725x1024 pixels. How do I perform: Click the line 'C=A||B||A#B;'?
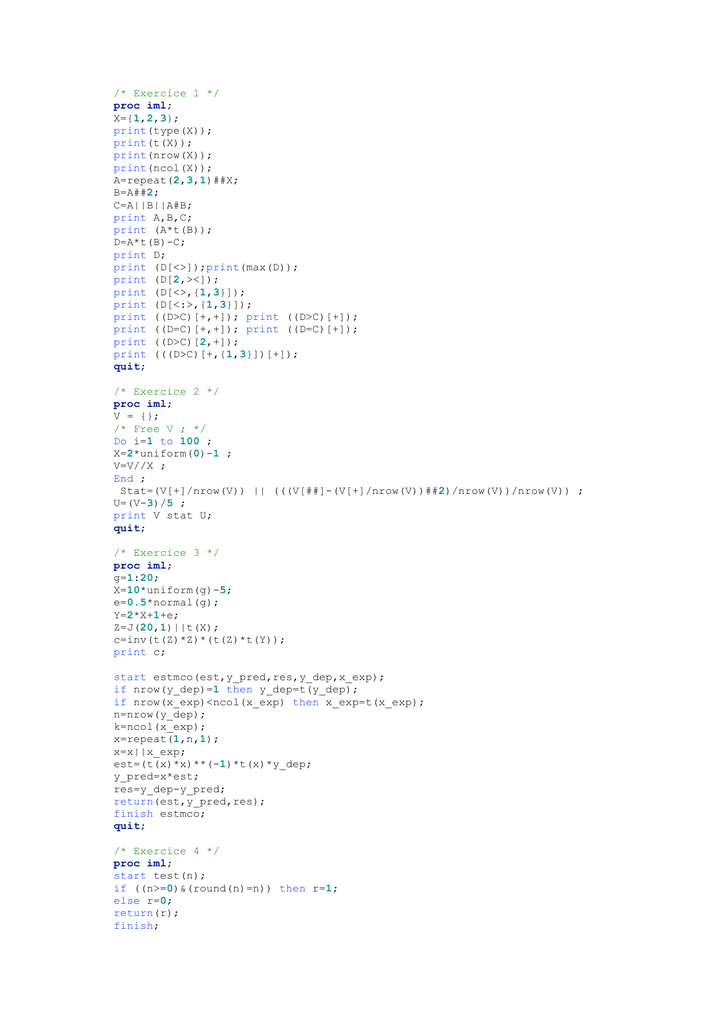pyautogui.click(x=153, y=205)
